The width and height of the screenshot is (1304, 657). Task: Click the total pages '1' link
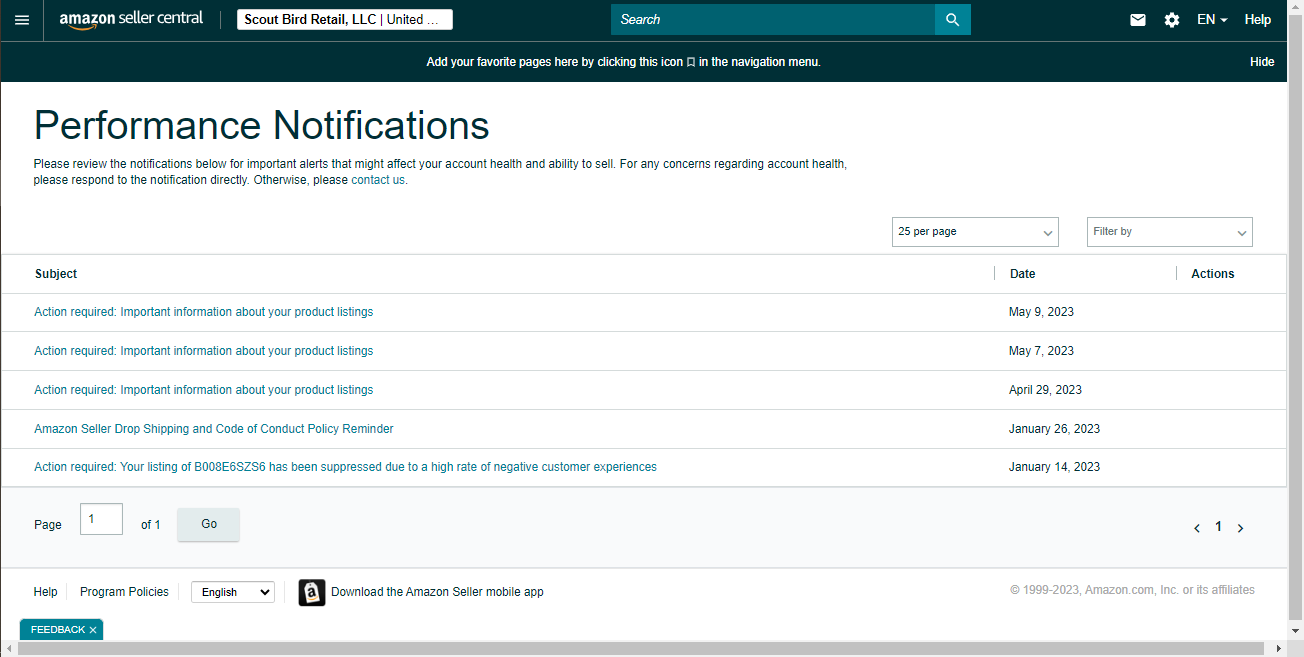pos(157,525)
